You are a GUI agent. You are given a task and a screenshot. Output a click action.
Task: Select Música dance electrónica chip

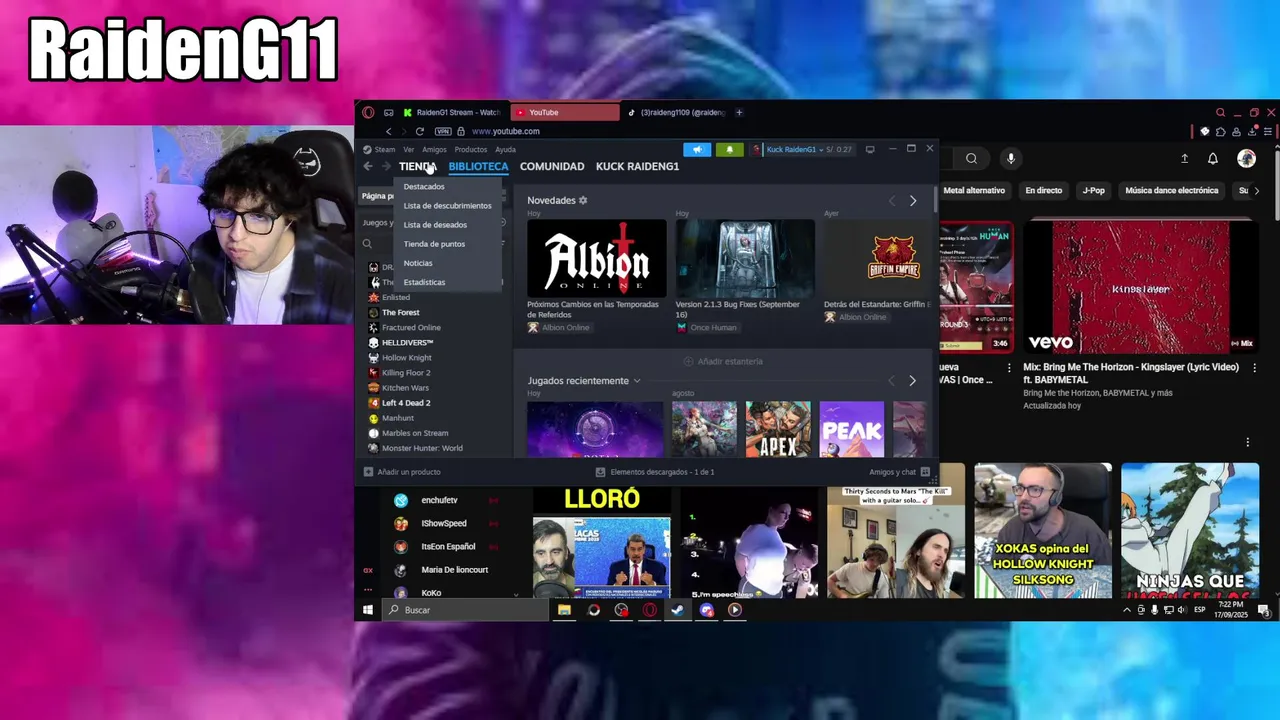(1171, 190)
